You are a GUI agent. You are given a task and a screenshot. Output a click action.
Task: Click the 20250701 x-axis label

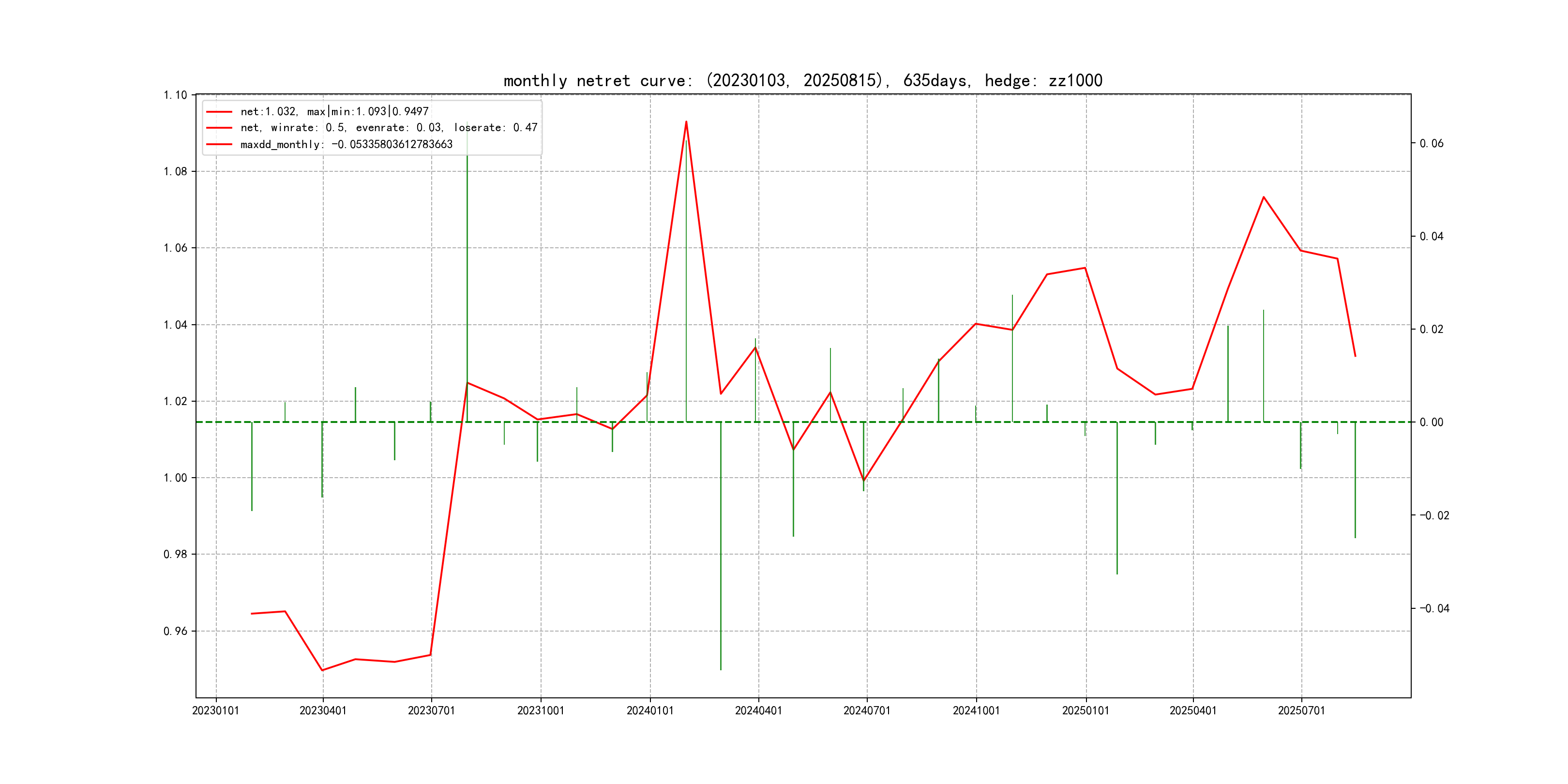1301,710
